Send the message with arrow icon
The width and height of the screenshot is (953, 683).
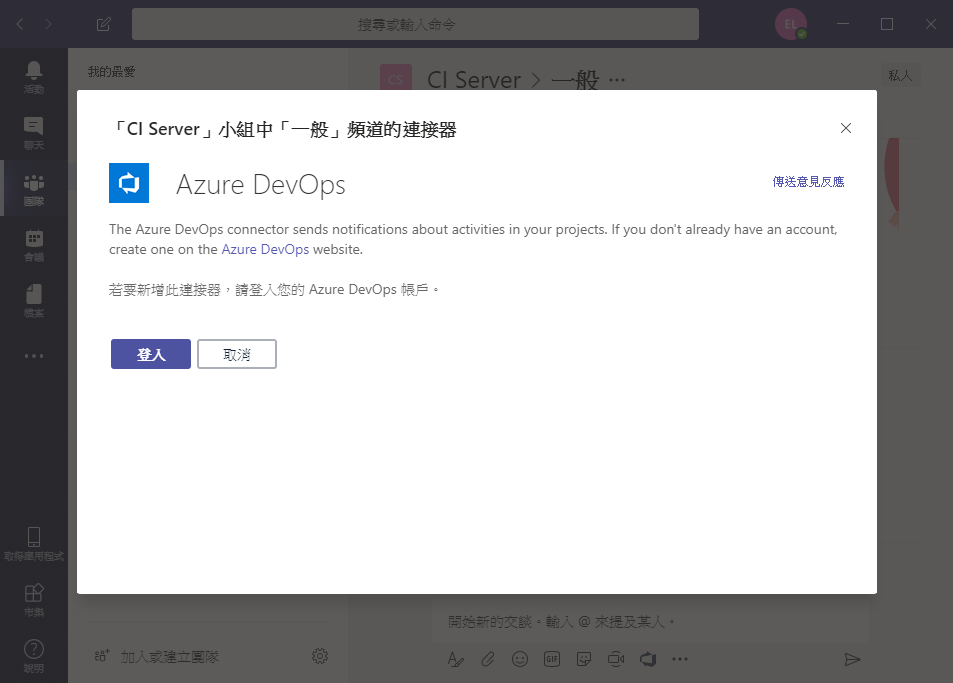(852, 659)
